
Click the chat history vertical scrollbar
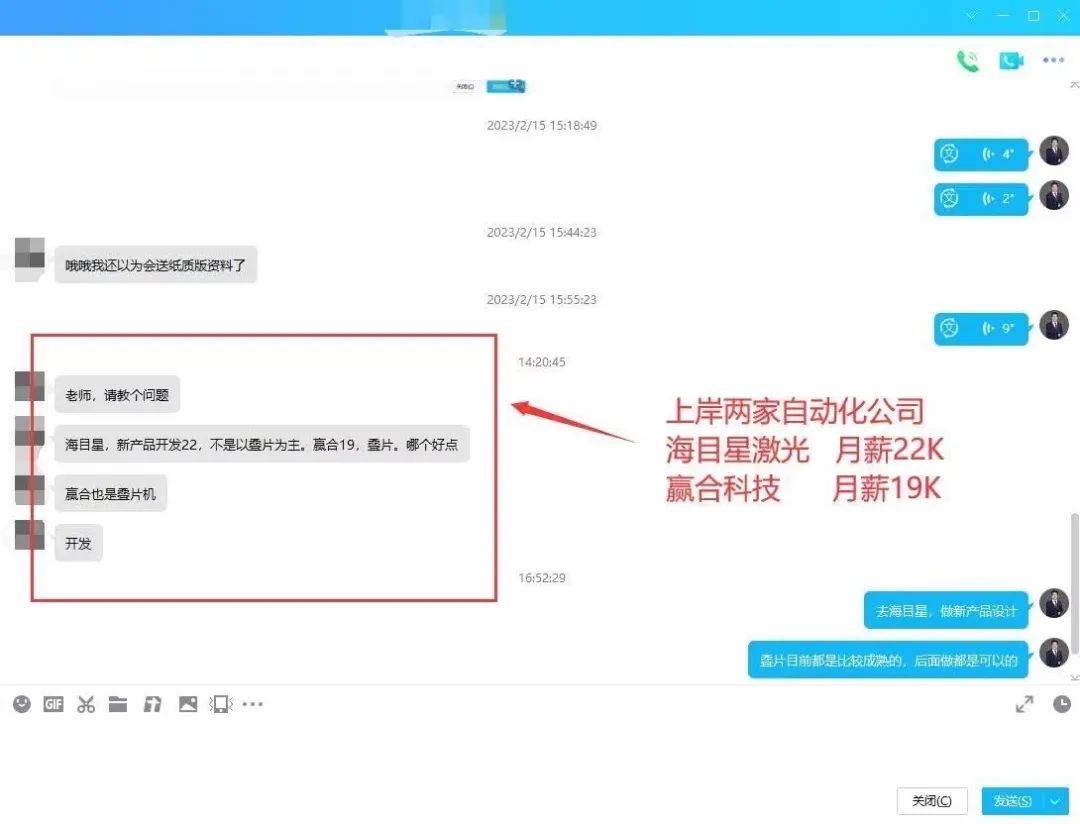(x=1074, y=586)
